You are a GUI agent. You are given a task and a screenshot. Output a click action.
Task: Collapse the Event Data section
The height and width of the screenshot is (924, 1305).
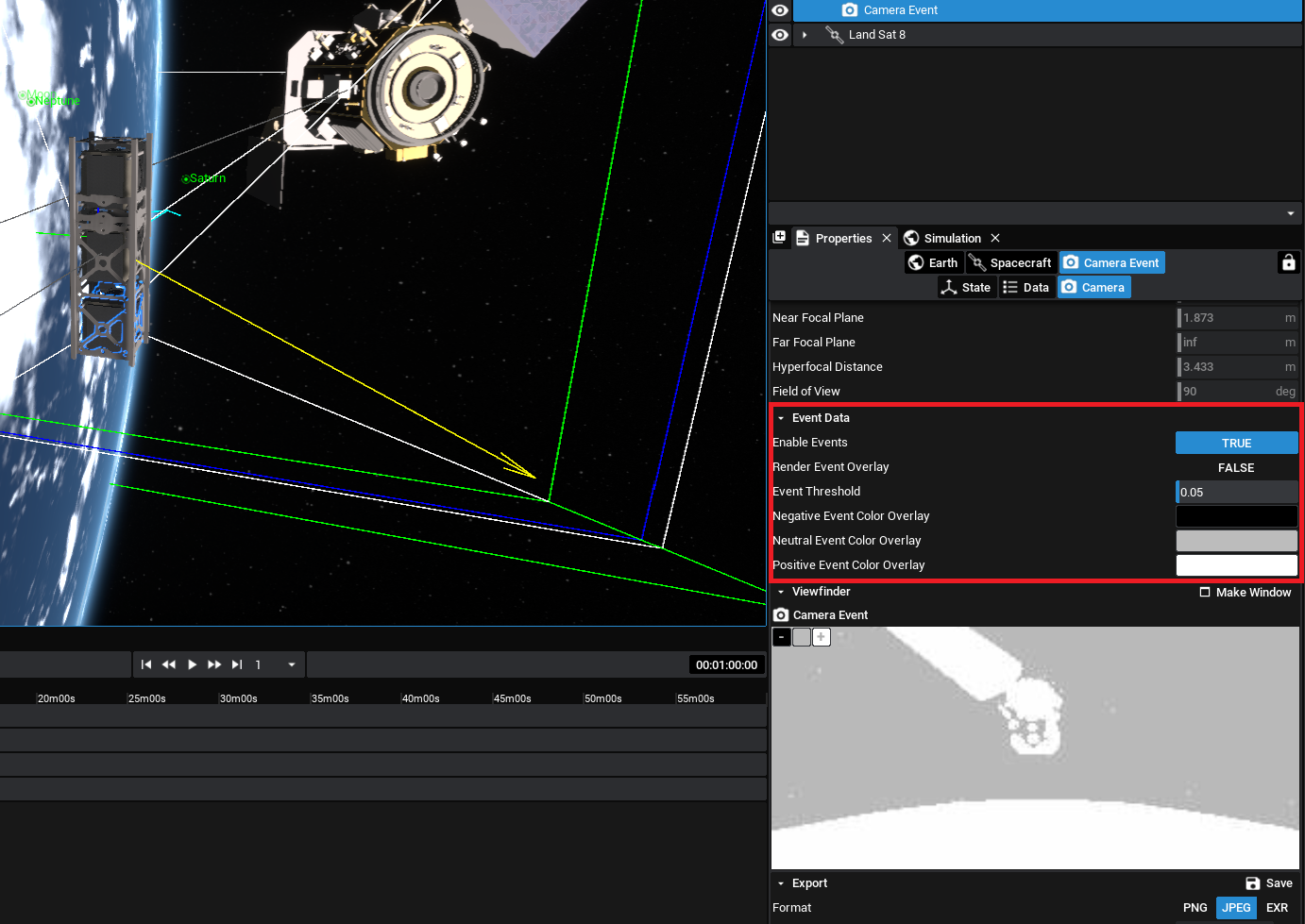(781, 418)
